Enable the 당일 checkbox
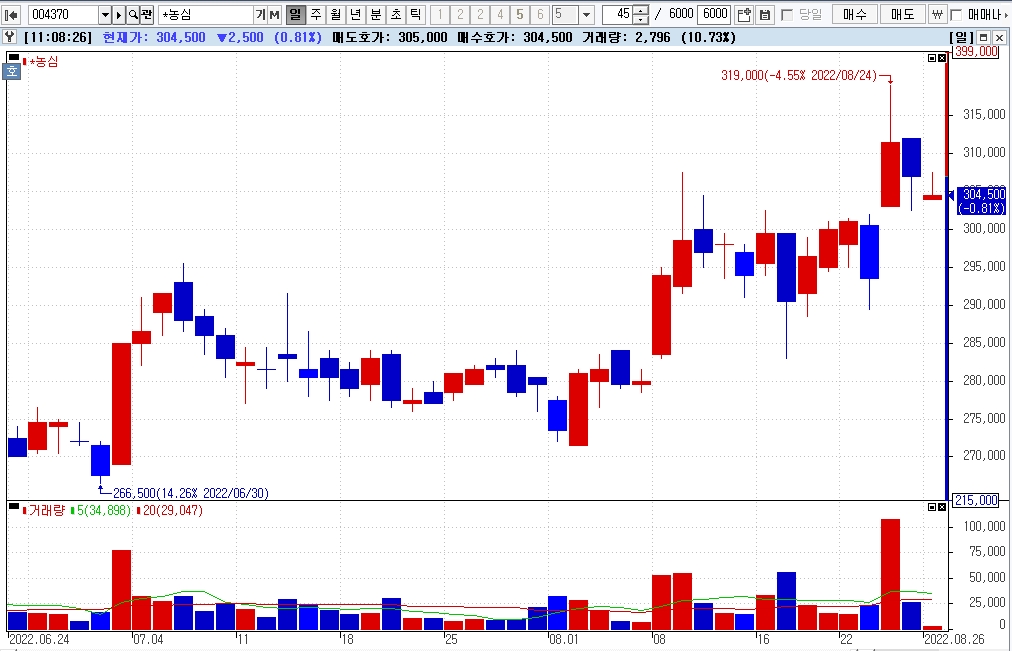This screenshot has height=651, width=1012. (x=787, y=15)
